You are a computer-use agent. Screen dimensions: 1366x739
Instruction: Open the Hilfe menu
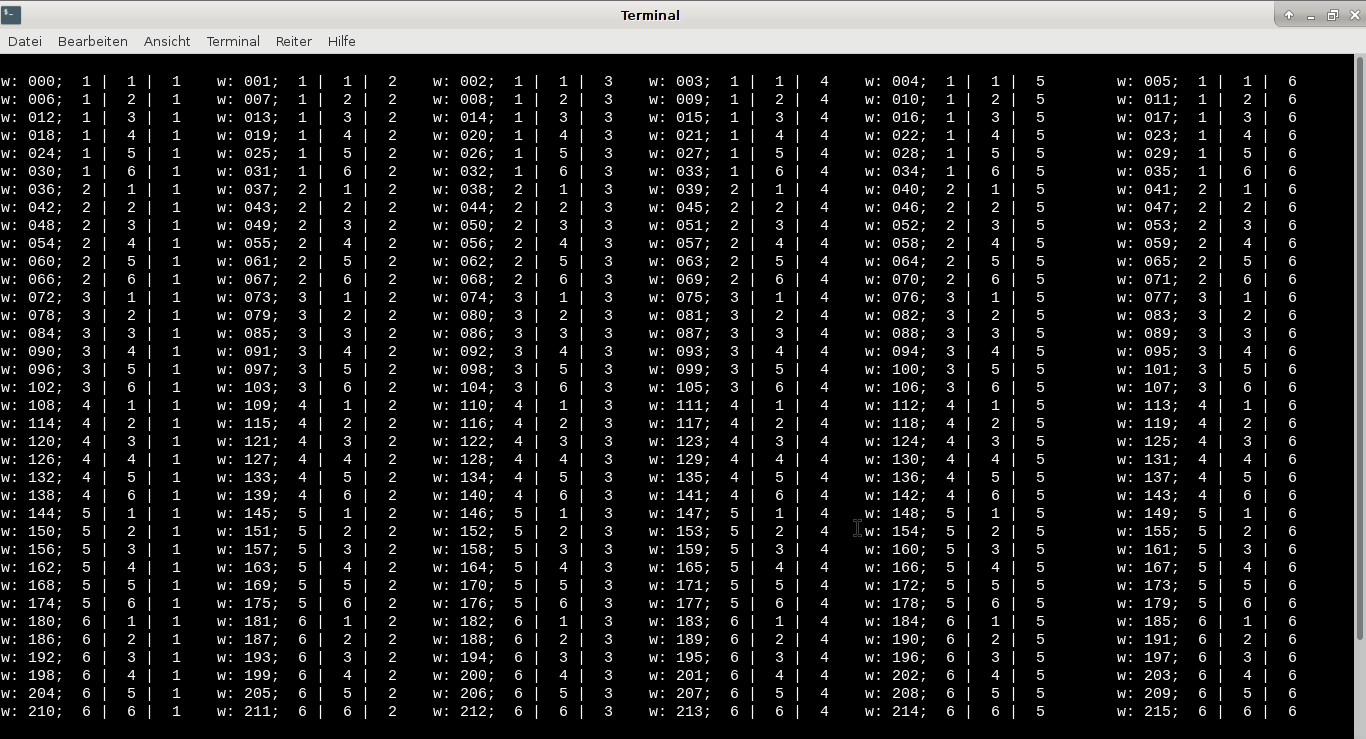(342, 41)
